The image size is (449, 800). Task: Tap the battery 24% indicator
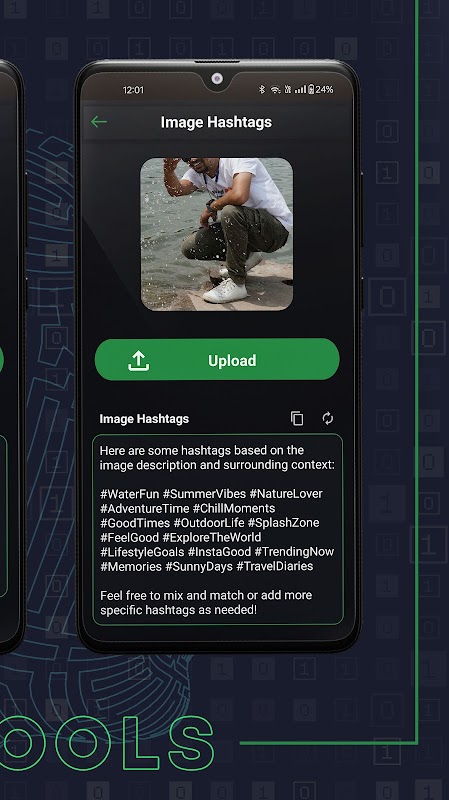click(321, 90)
